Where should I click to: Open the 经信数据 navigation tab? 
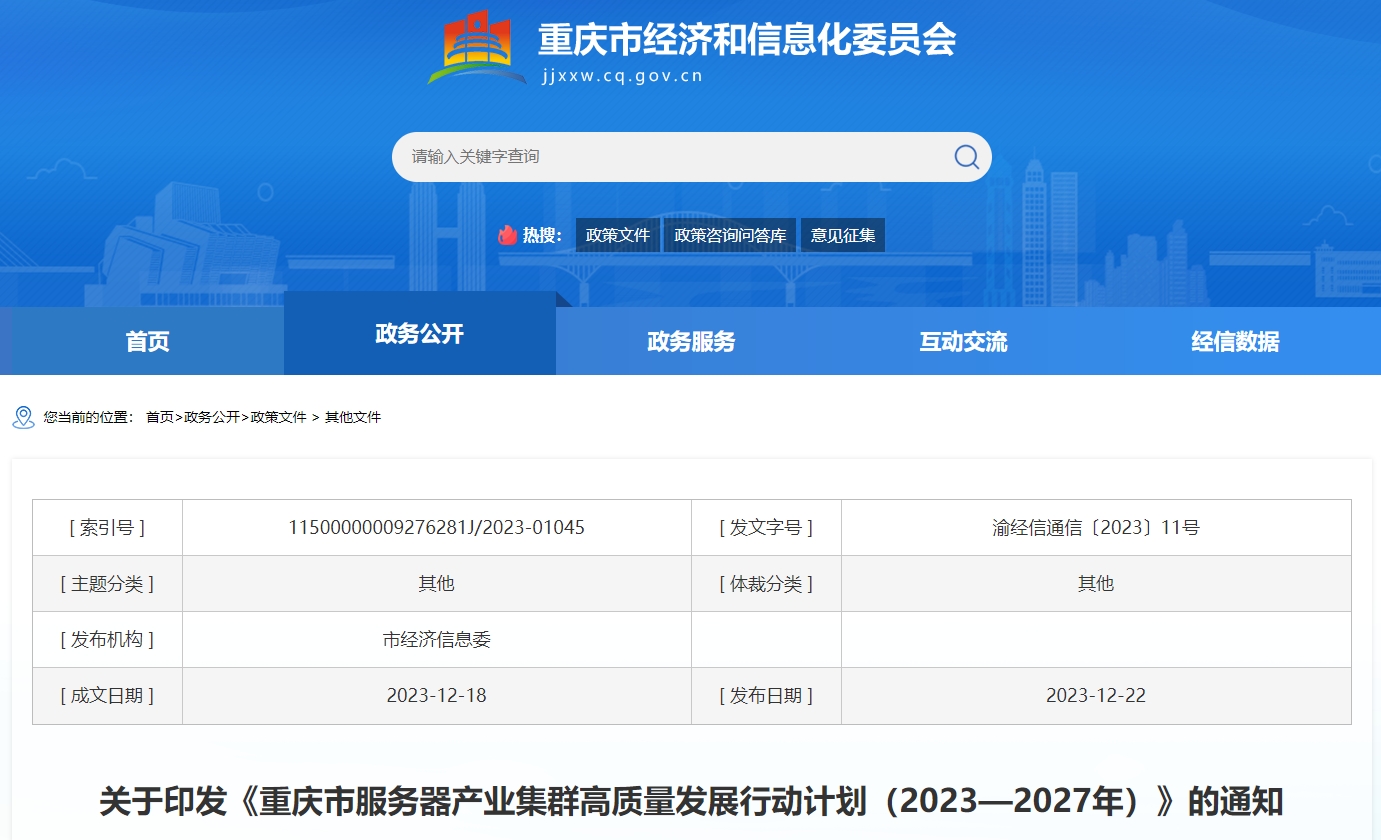click(x=1235, y=342)
